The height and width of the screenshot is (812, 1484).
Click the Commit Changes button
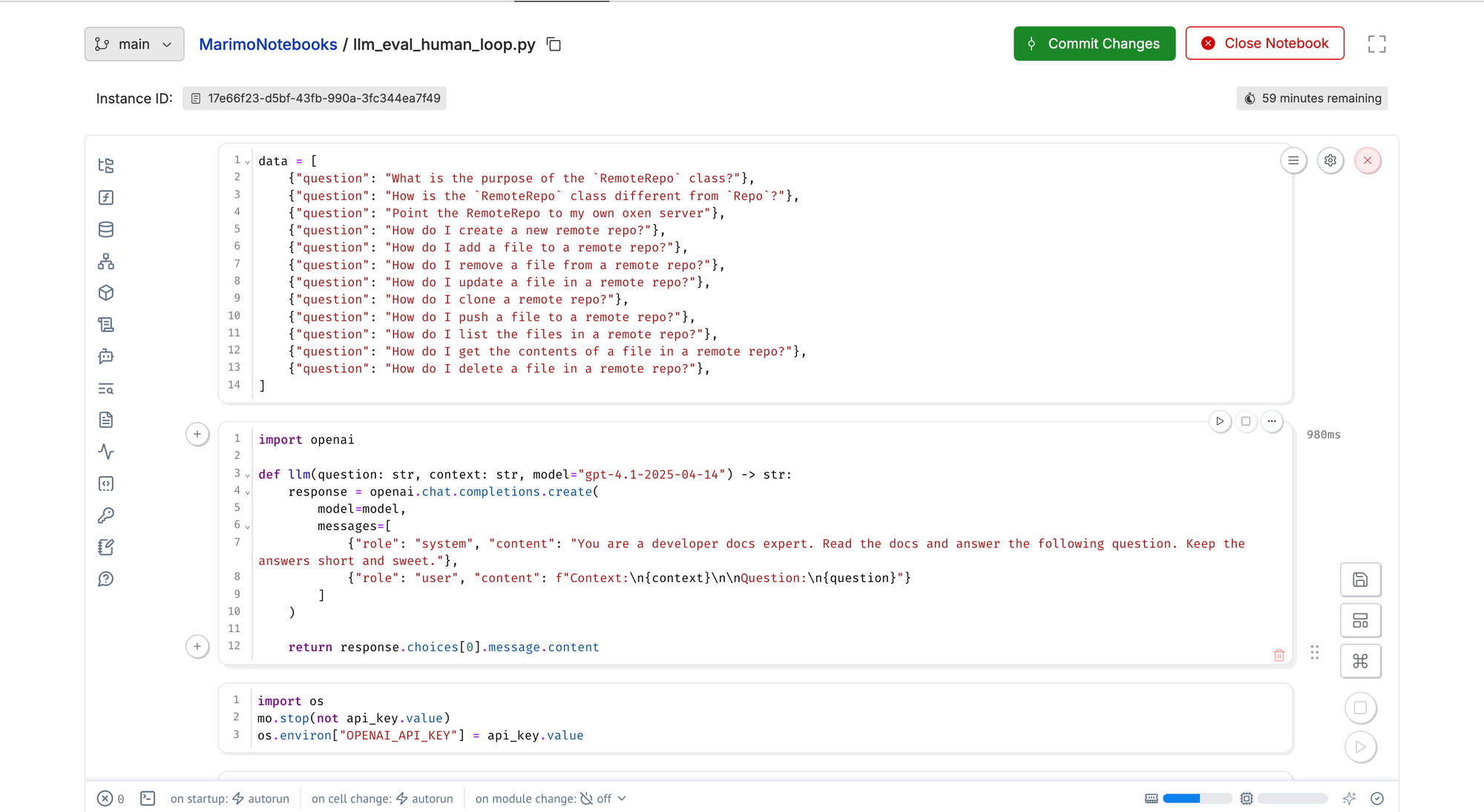[x=1094, y=44]
